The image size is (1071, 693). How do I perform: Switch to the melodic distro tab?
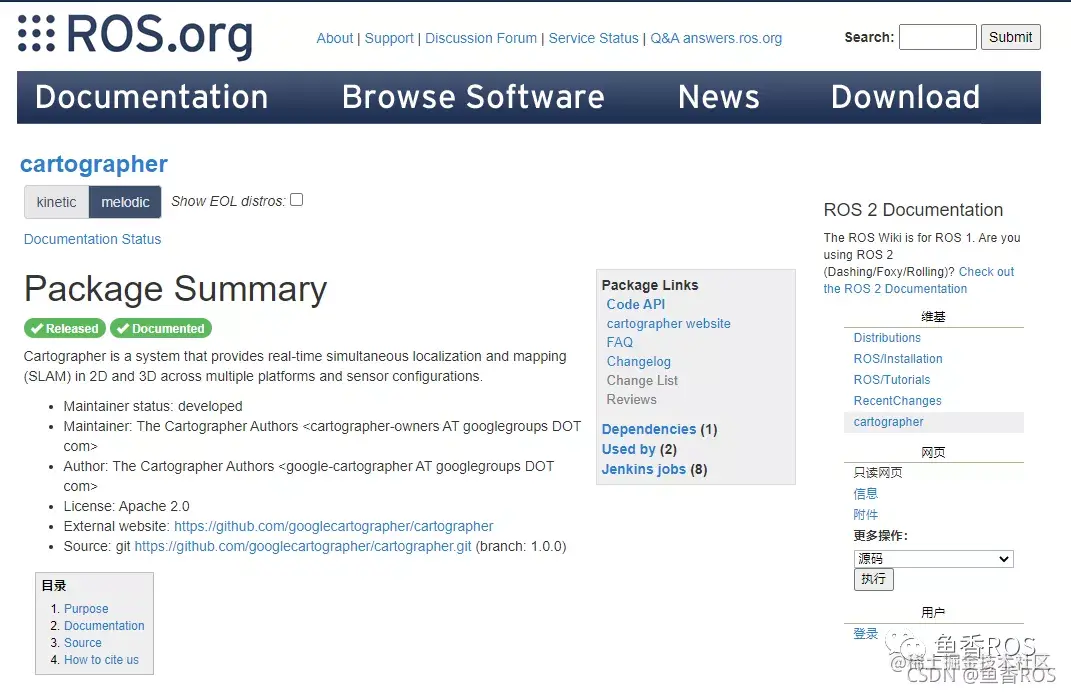click(x=125, y=202)
